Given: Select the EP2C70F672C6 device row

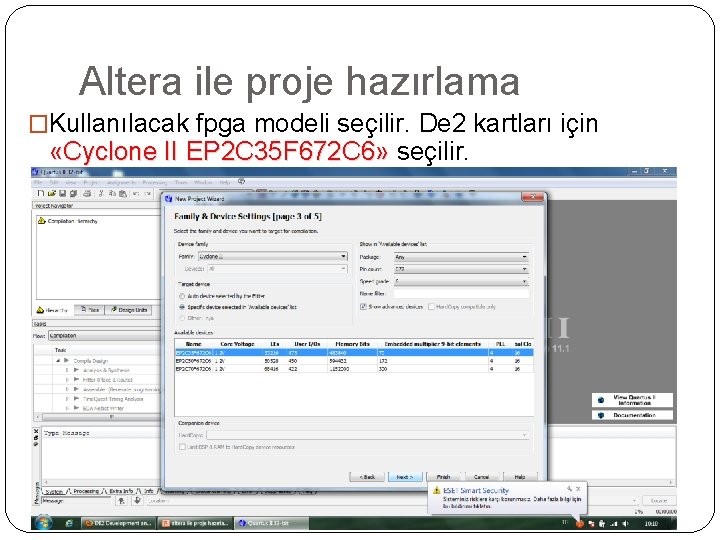Looking at the screenshot, I should pyautogui.click(x=354, y=369).
